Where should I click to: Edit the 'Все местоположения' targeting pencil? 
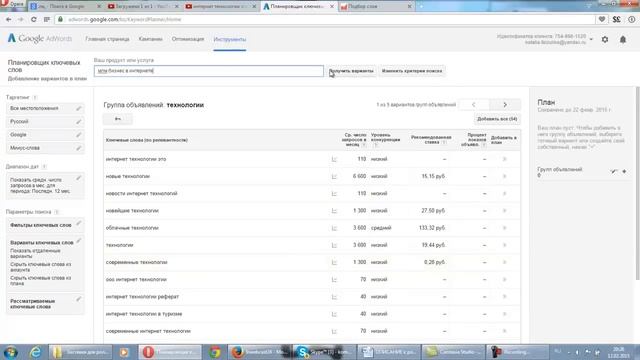[79, 109]
